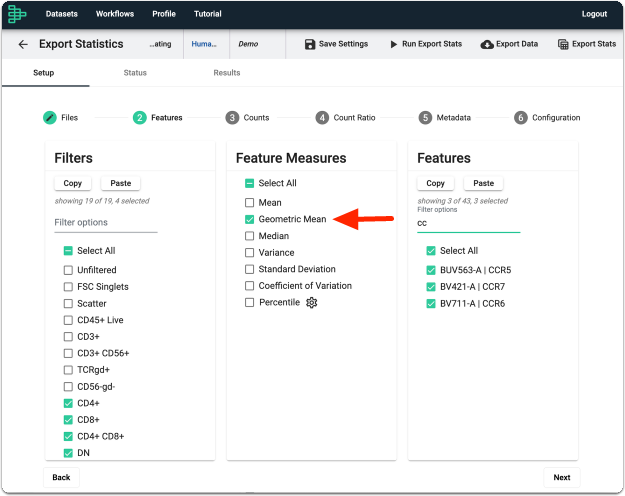Click Copy in Features panel

tap(435, 183)
